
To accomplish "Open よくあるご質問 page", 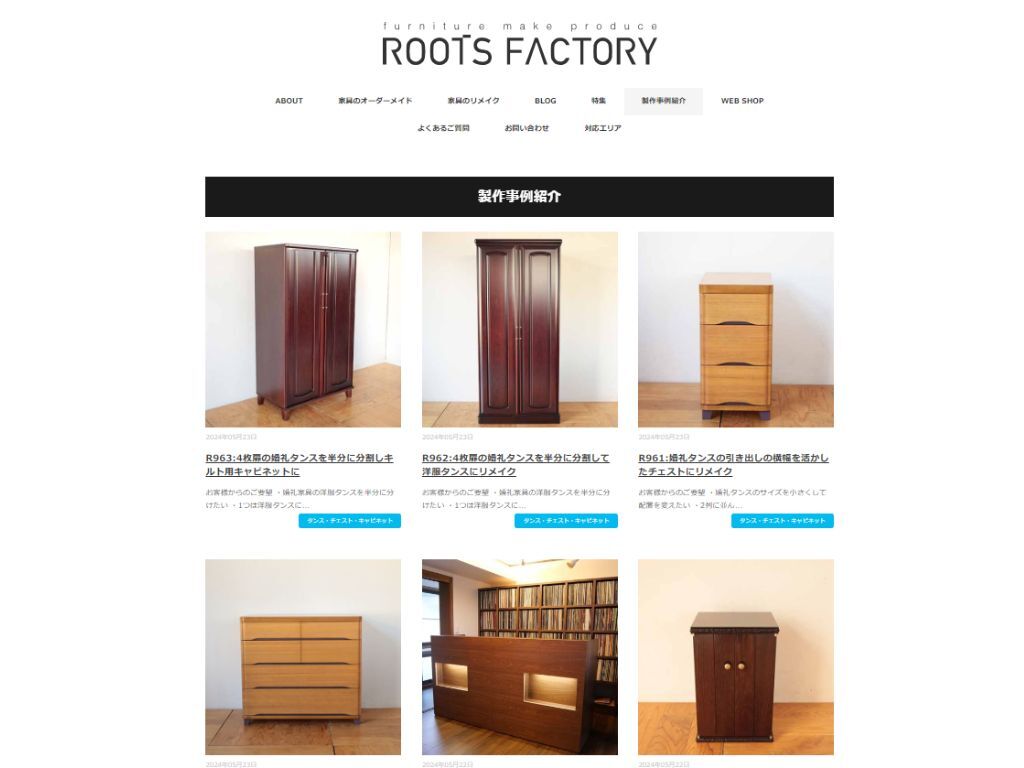I will [x=443, y=128].
